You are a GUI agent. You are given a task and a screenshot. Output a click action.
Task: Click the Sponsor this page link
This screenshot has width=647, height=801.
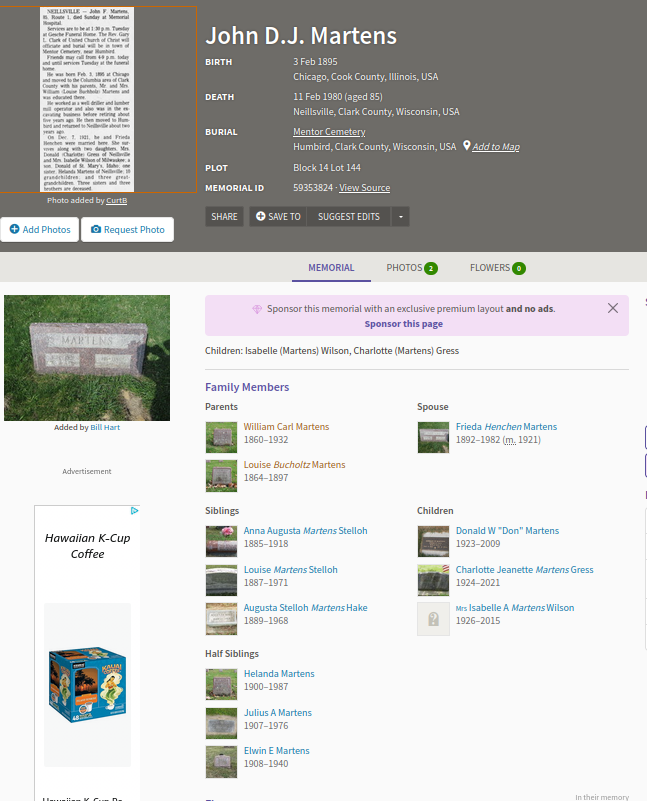tap(403, 324)
